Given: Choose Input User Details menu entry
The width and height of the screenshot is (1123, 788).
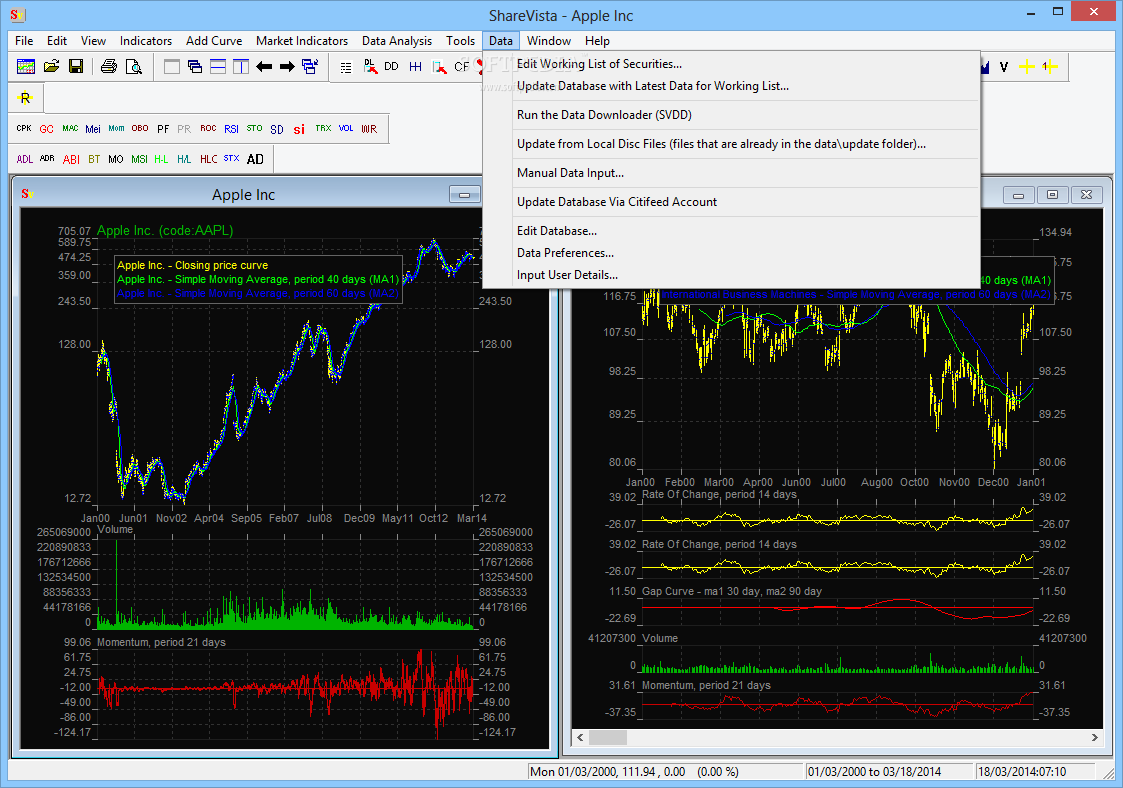Looking at the screenshot, I should click(731, 275).
